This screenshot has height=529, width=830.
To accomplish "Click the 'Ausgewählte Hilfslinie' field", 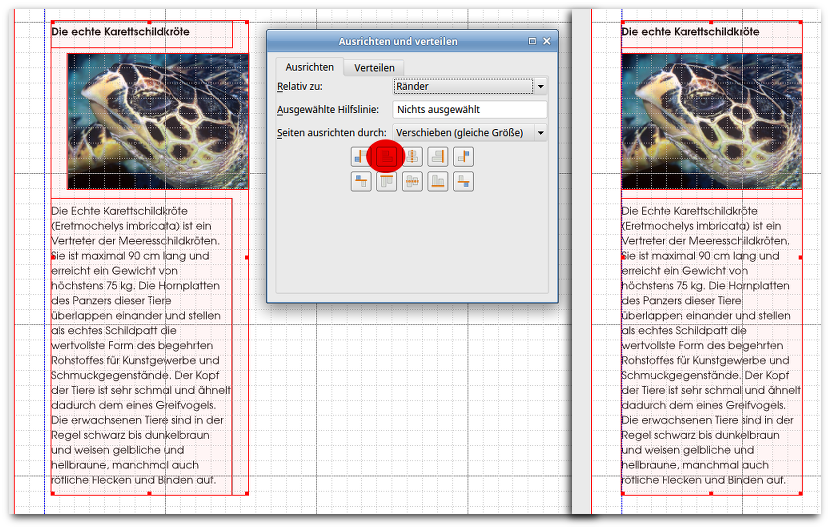I will click(470, 110).
